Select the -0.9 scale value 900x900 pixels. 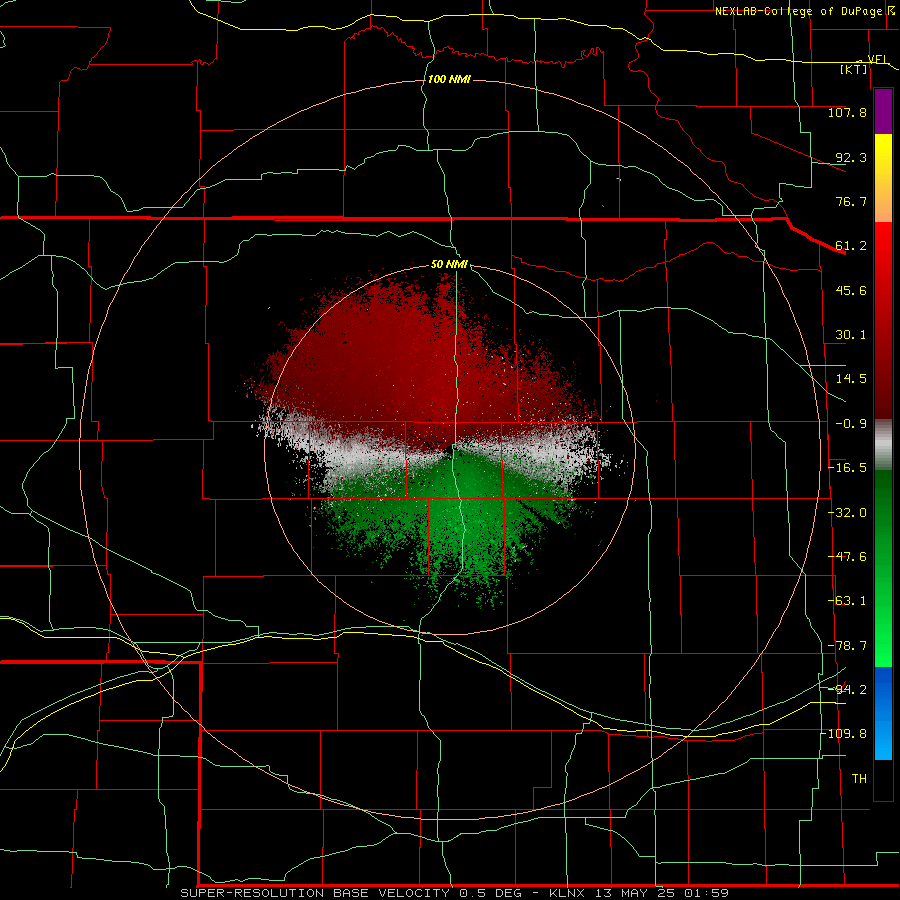[851, 424]
